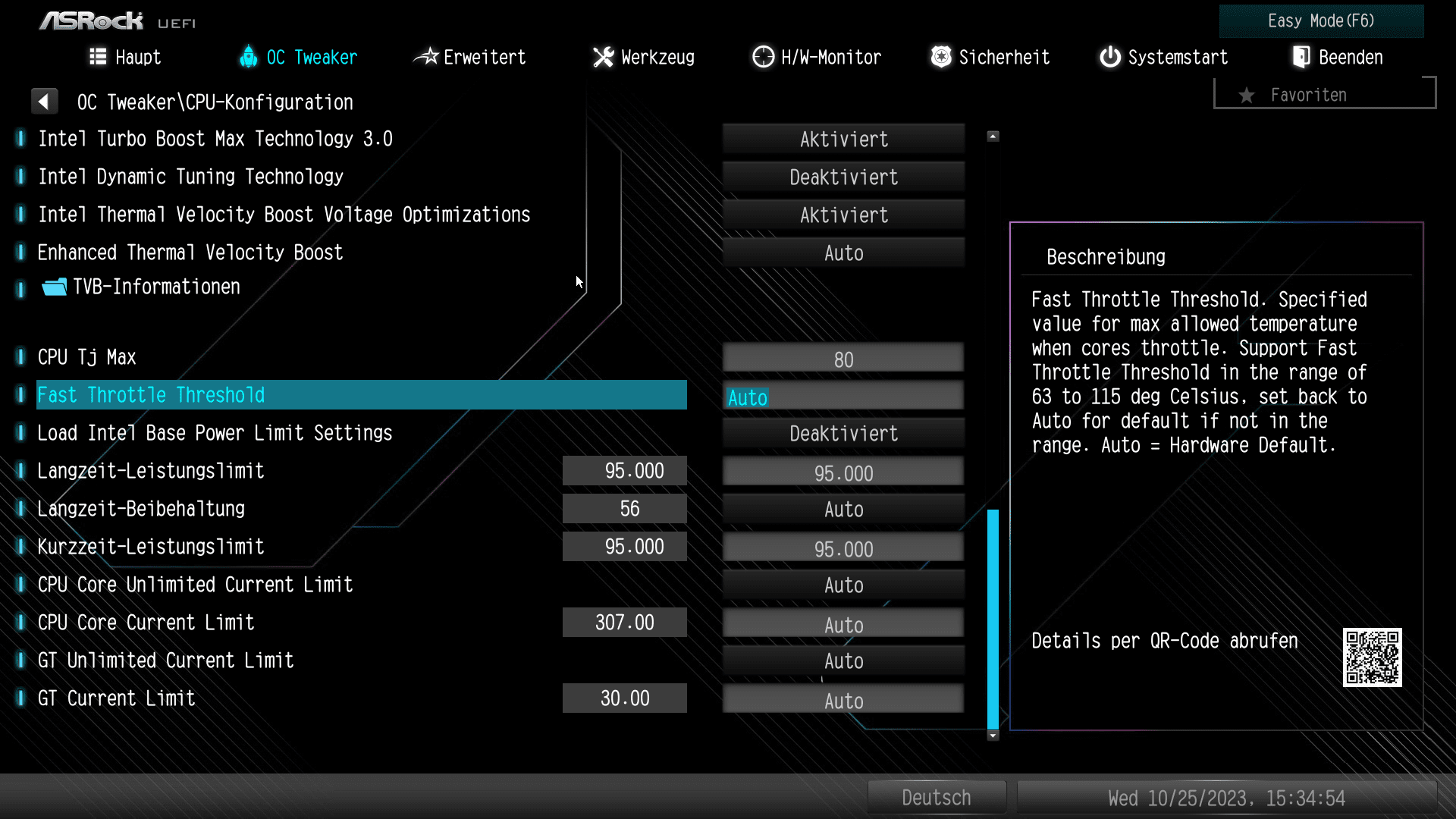Click the Werkzeug tools icon
The width and height of the screenshot is (1456, 819).
tap(604, 57)
